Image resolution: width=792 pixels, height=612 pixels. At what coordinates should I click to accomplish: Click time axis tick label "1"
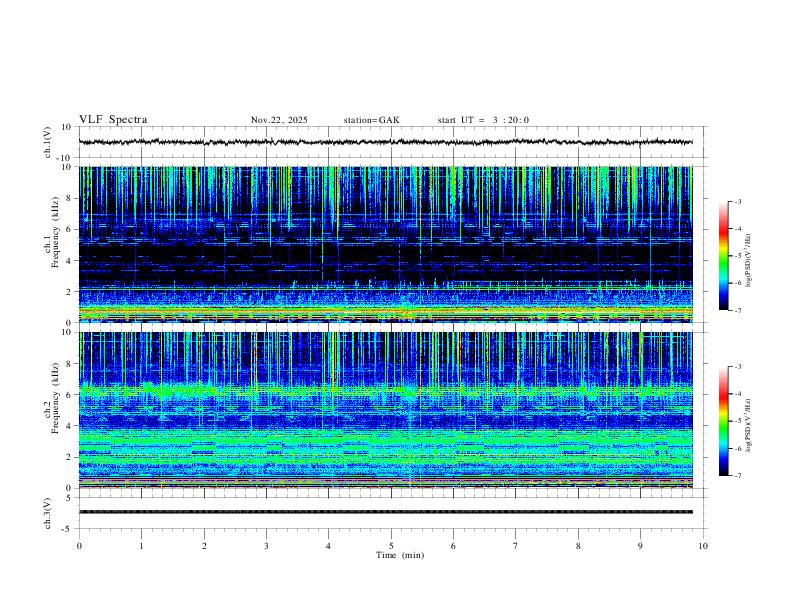click(141, 546)
